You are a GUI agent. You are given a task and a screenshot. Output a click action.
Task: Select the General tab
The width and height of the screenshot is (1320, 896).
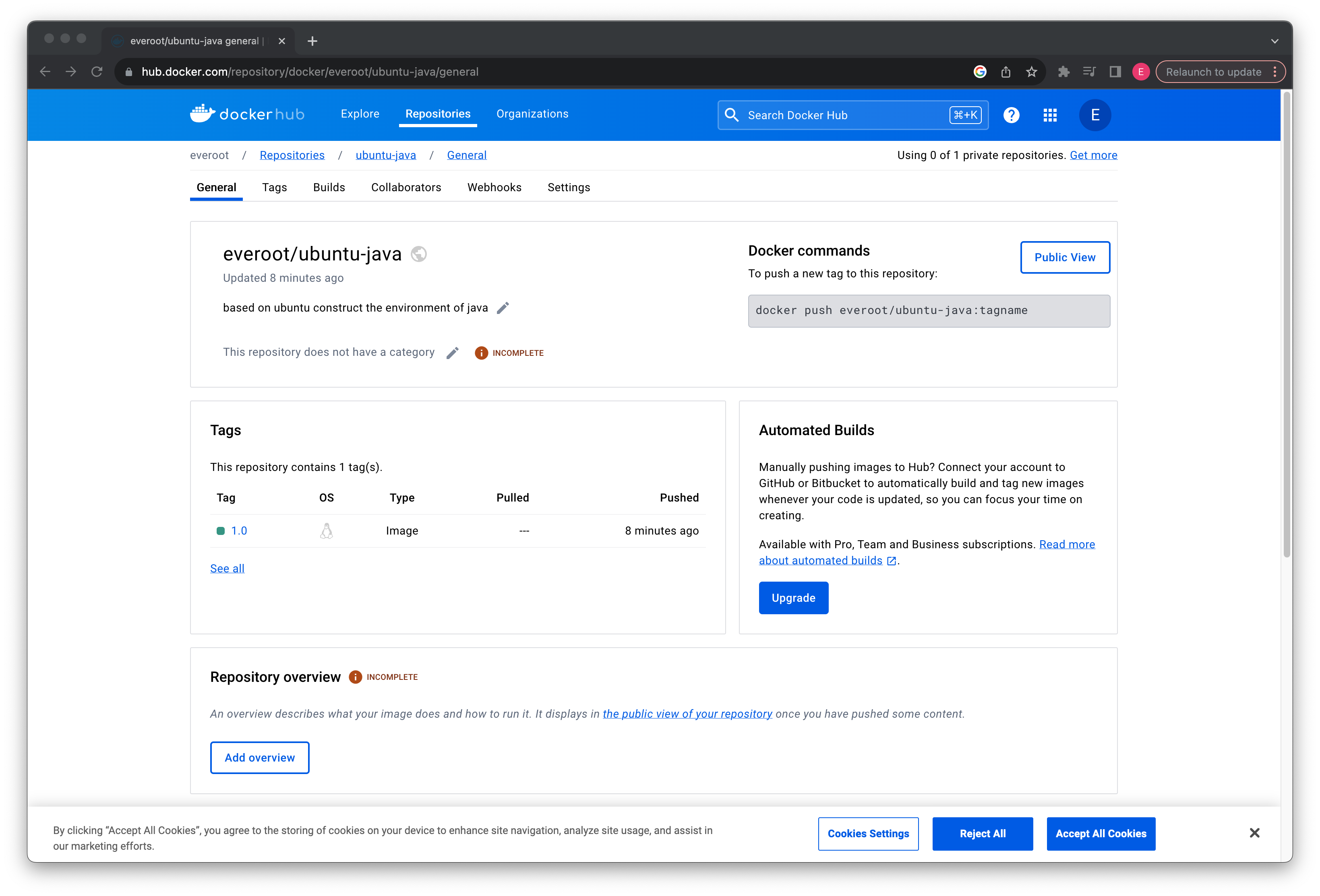click(216, 188)
